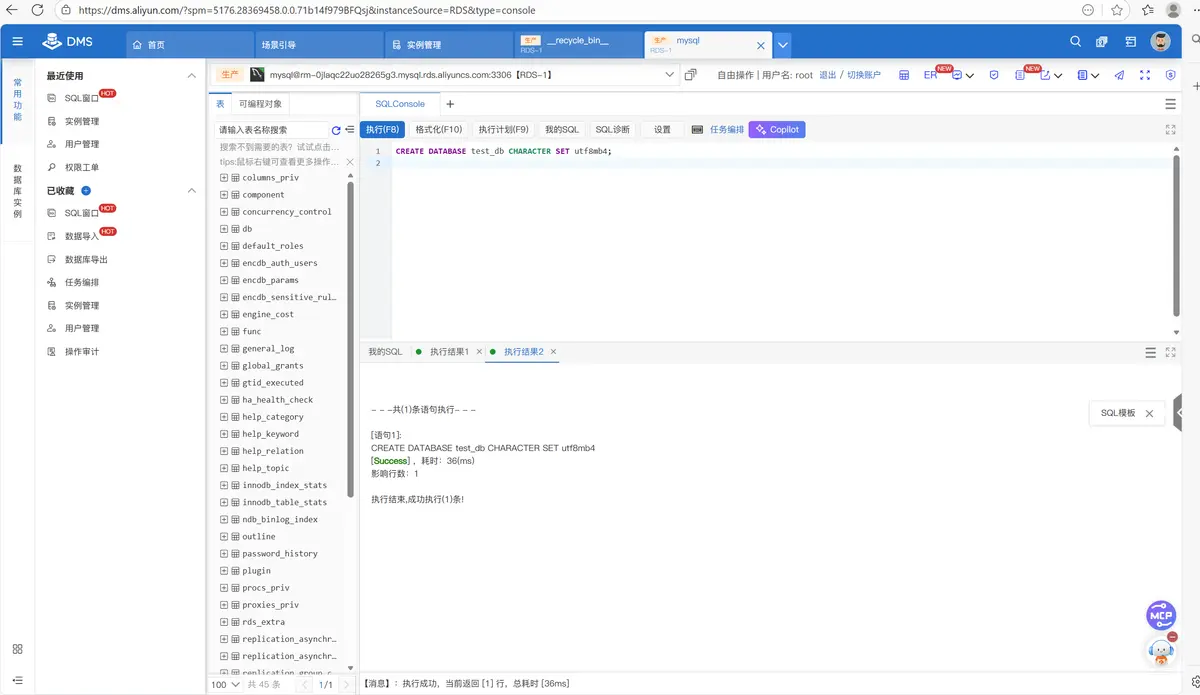The height and width of the screenshot is (695, 1200).
Task: Enter fullscreen via toolbar expand icon
Action: [1145, 75]
